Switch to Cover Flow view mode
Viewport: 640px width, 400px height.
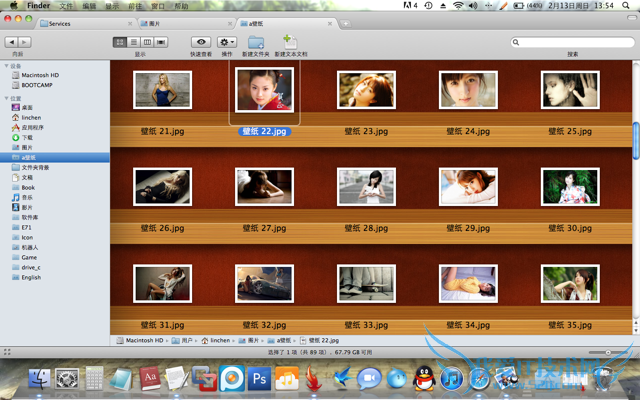pos(160,42)
